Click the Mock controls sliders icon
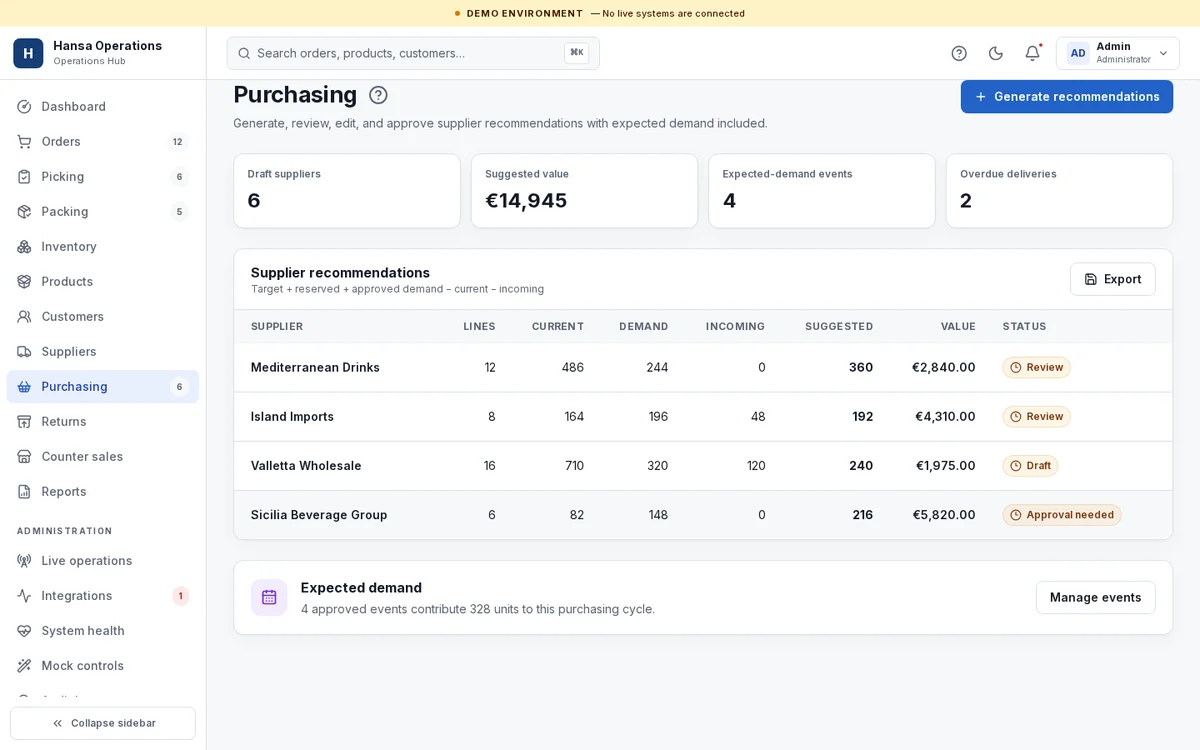 coord(24,665)
